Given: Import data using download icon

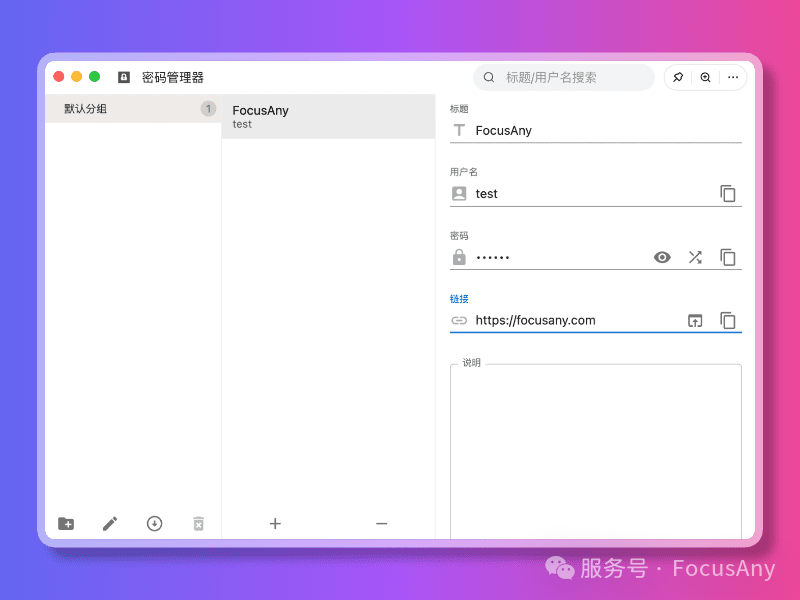Looking at the screenshot, I should coord(154,523).
